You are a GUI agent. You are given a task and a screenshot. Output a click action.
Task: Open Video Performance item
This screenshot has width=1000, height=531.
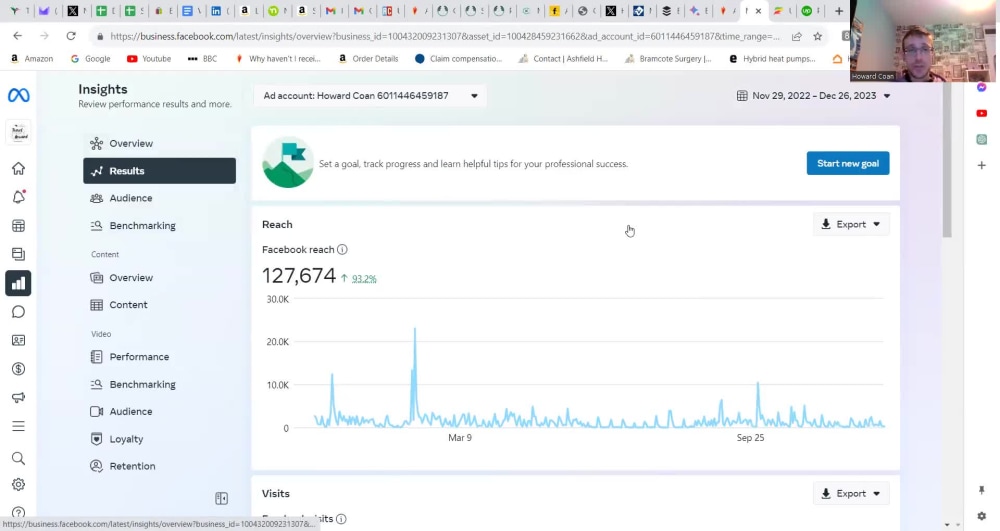coord(159,357)
